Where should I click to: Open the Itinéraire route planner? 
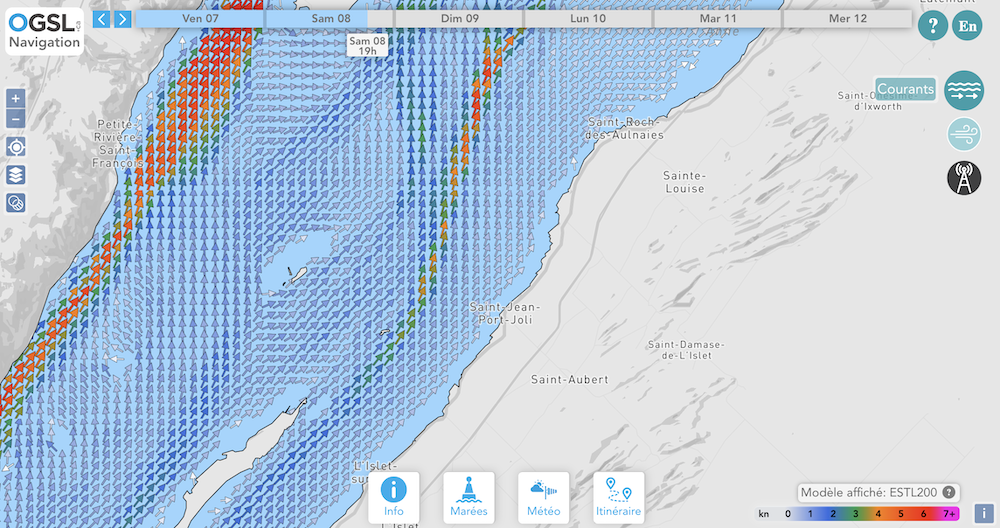pyautogui.click(x=619, y=498)
